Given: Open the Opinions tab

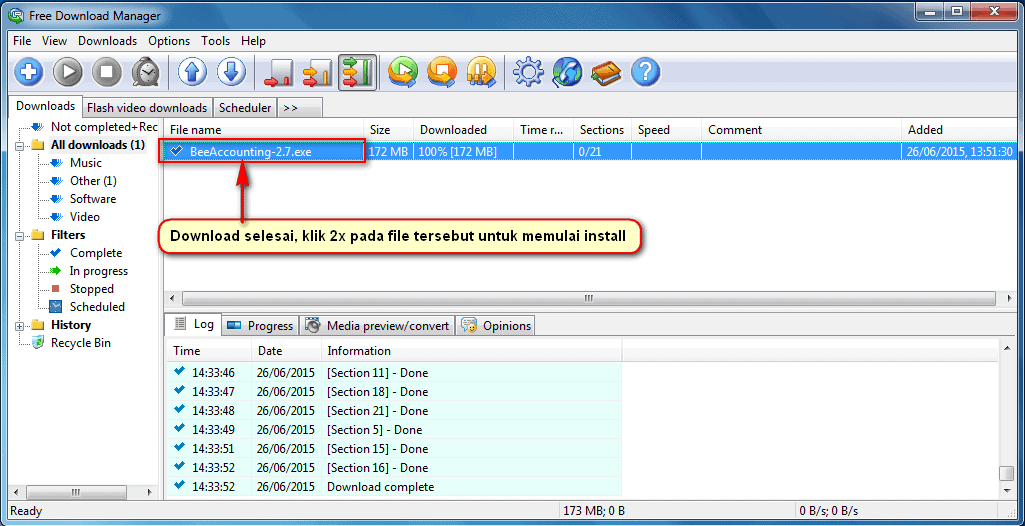Looking at the screenshot, I should pos(496,325).
